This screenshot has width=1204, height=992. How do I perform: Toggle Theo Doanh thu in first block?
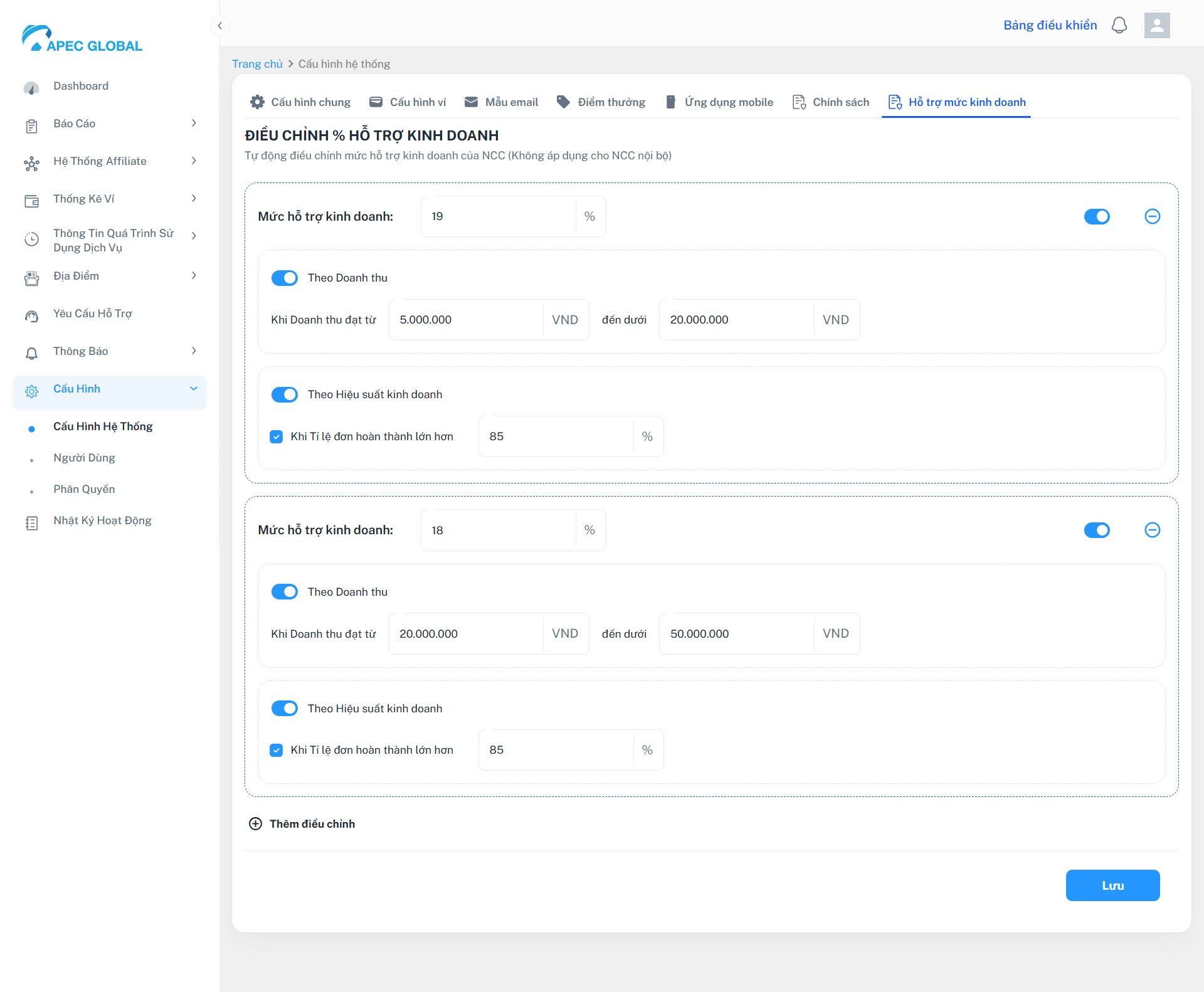tap(285, 278)
